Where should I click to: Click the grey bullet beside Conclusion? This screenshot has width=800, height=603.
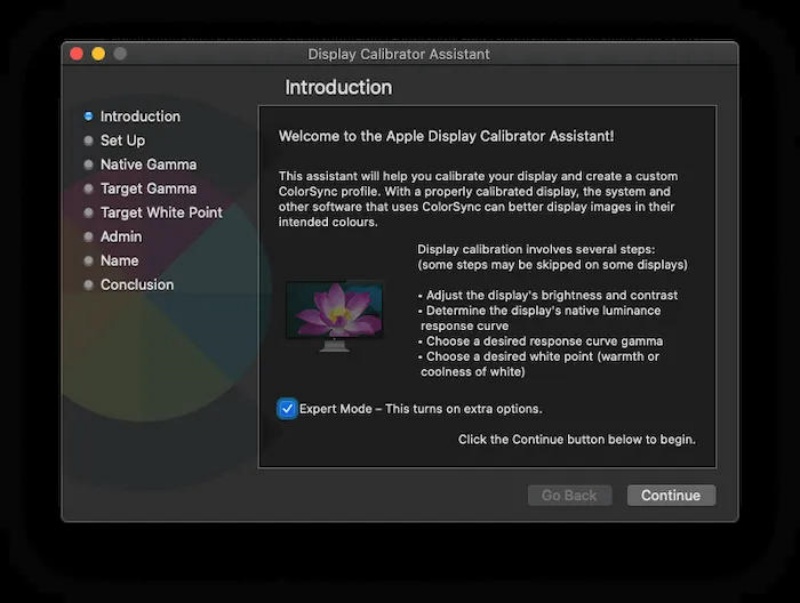point(88,285)
